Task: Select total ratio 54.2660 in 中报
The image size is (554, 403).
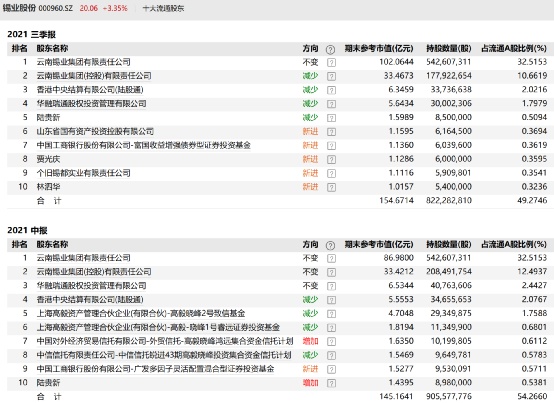Action: (x=532, y=397)
